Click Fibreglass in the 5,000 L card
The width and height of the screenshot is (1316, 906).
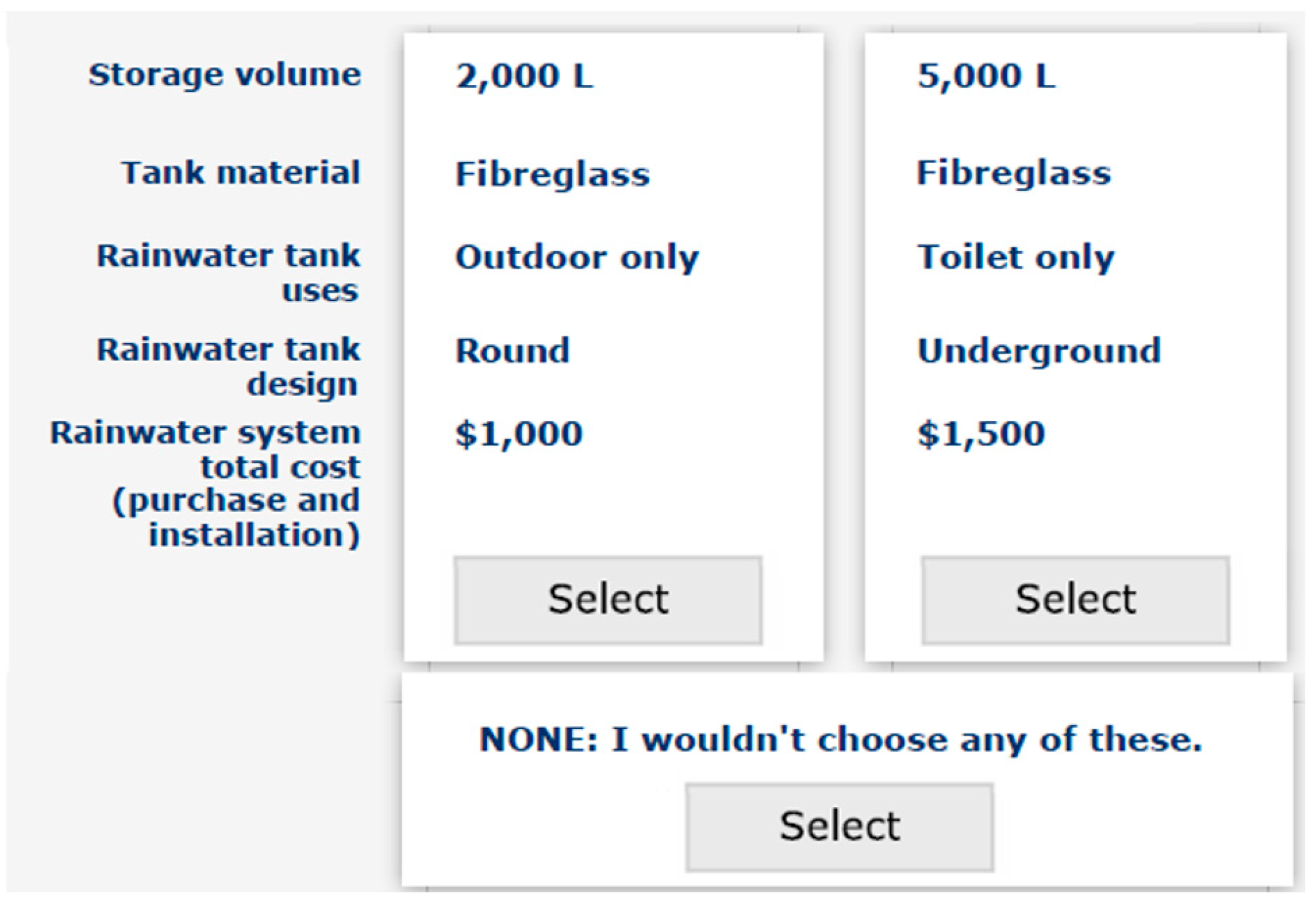[1013, 173]
